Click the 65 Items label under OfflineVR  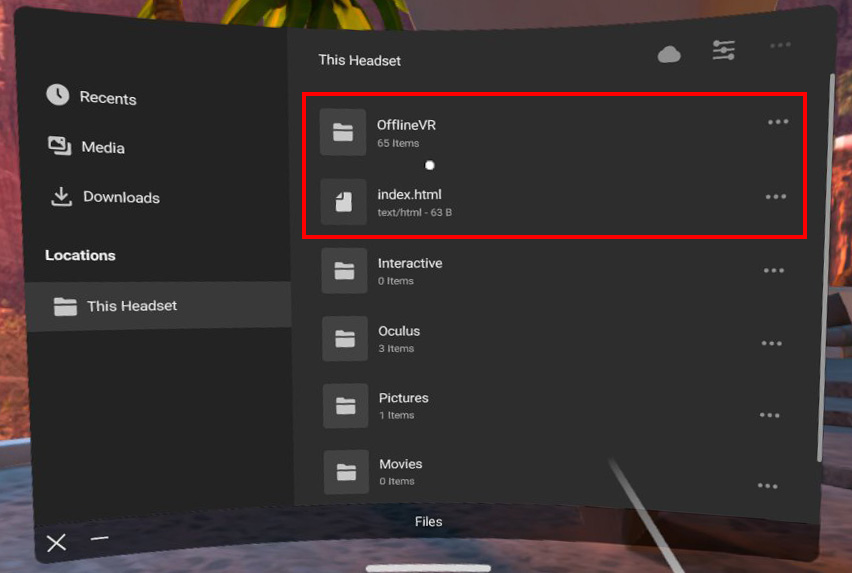398,143
